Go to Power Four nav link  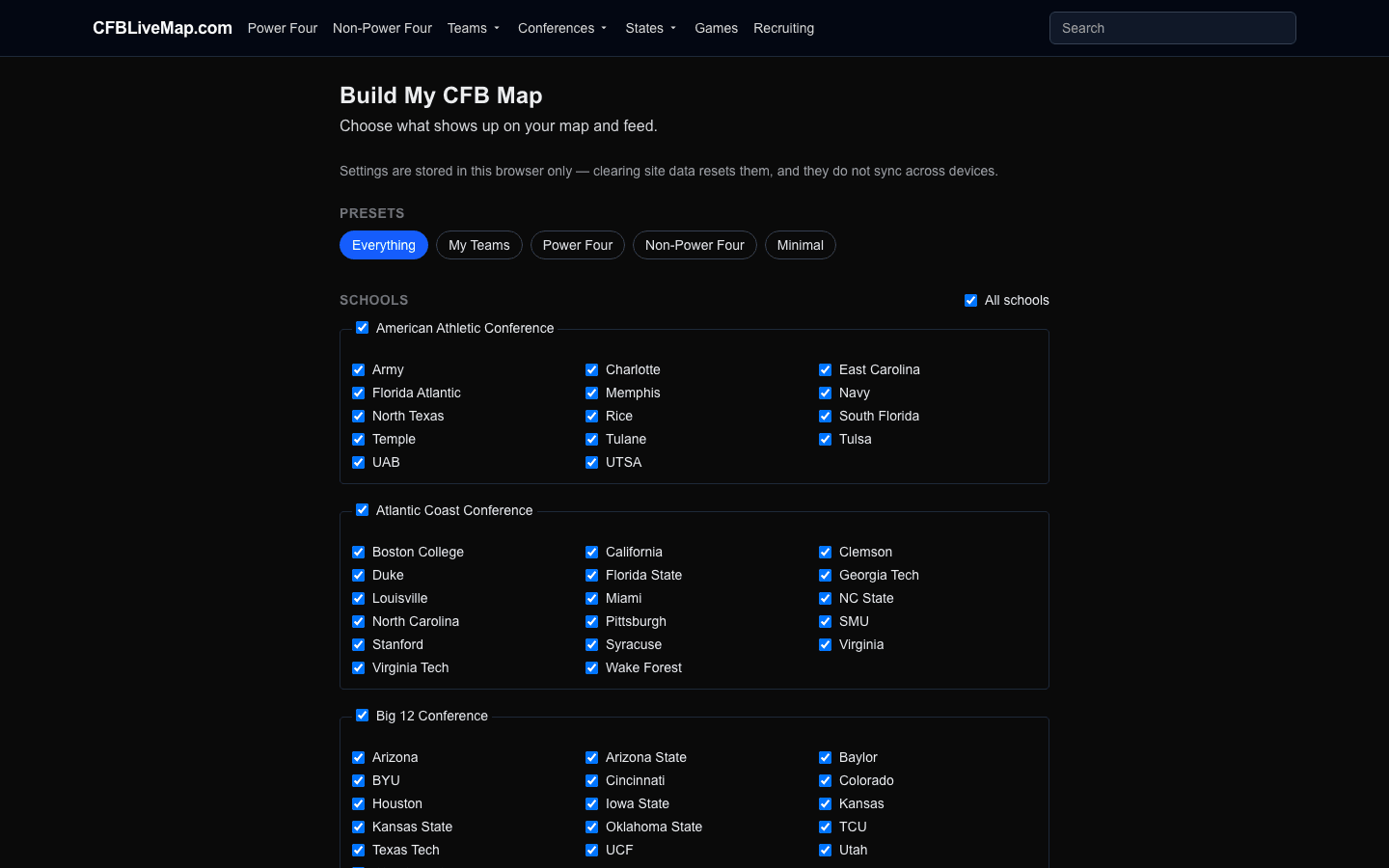click(283, 28)
